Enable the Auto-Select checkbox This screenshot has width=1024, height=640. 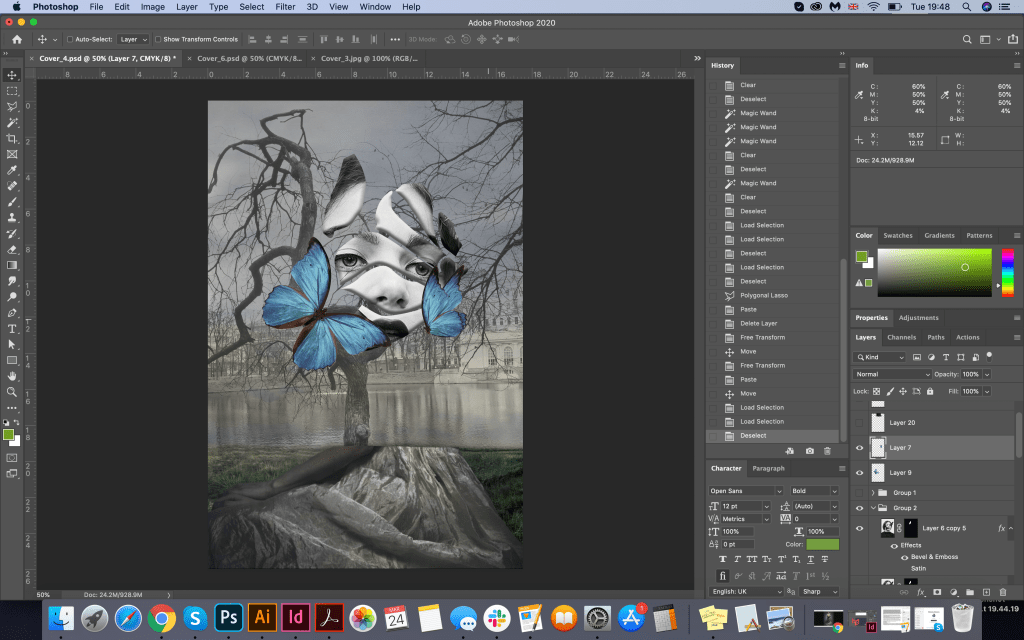tap(69, 39)
